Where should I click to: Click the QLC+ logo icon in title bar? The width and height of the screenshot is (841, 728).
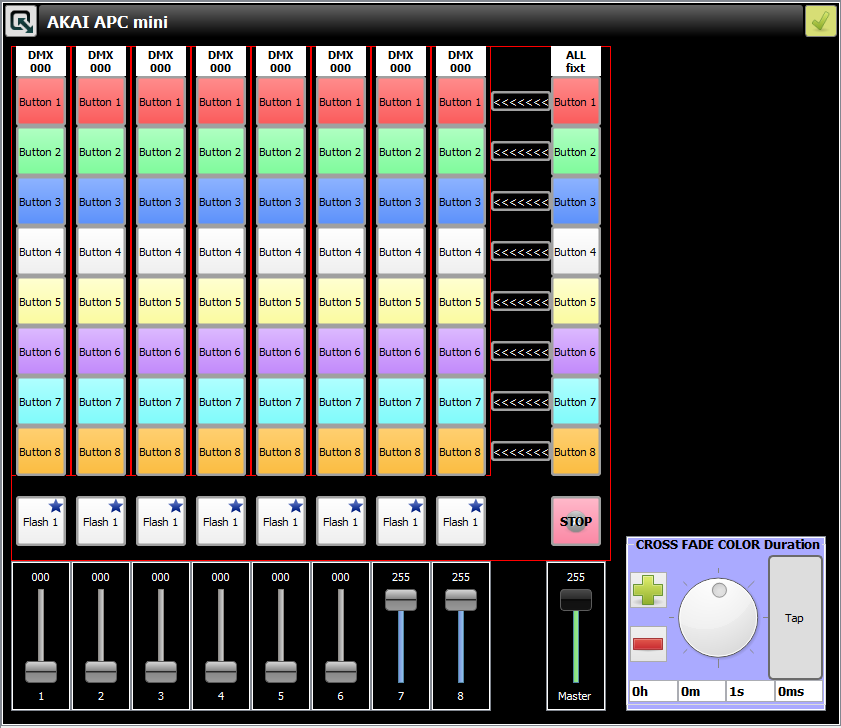(21, 21)
